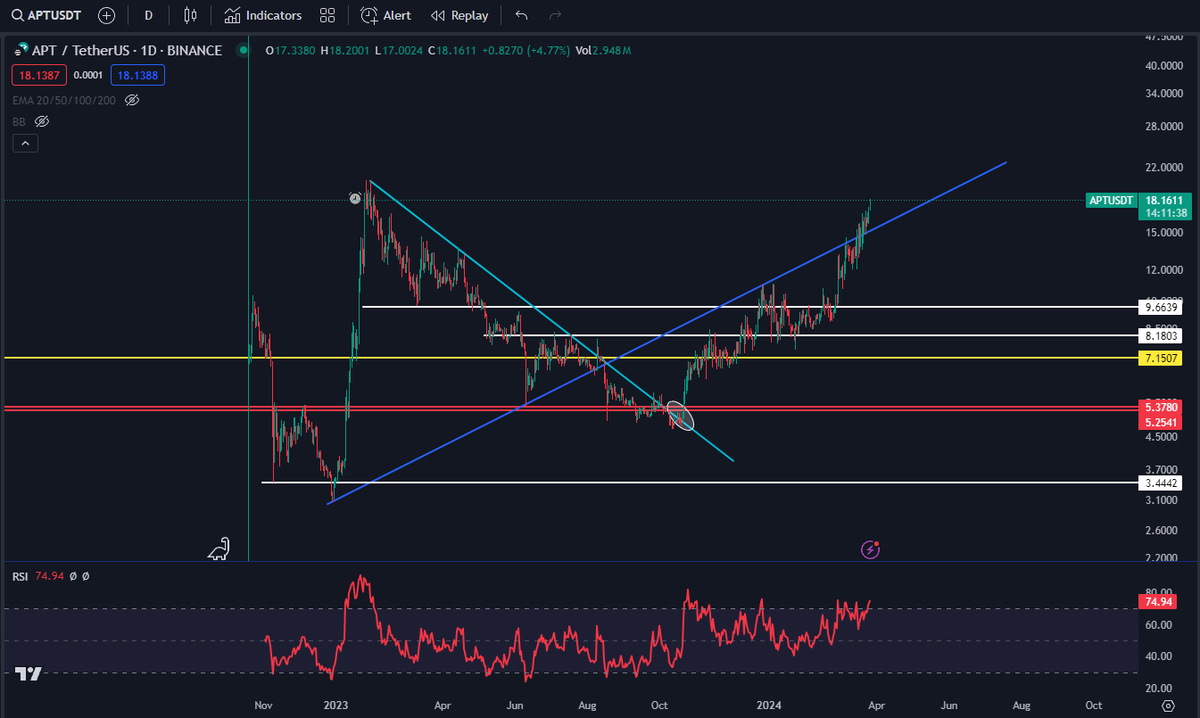
Task: Collapse the indicator legend with chevron button
Action: (25, 144)
